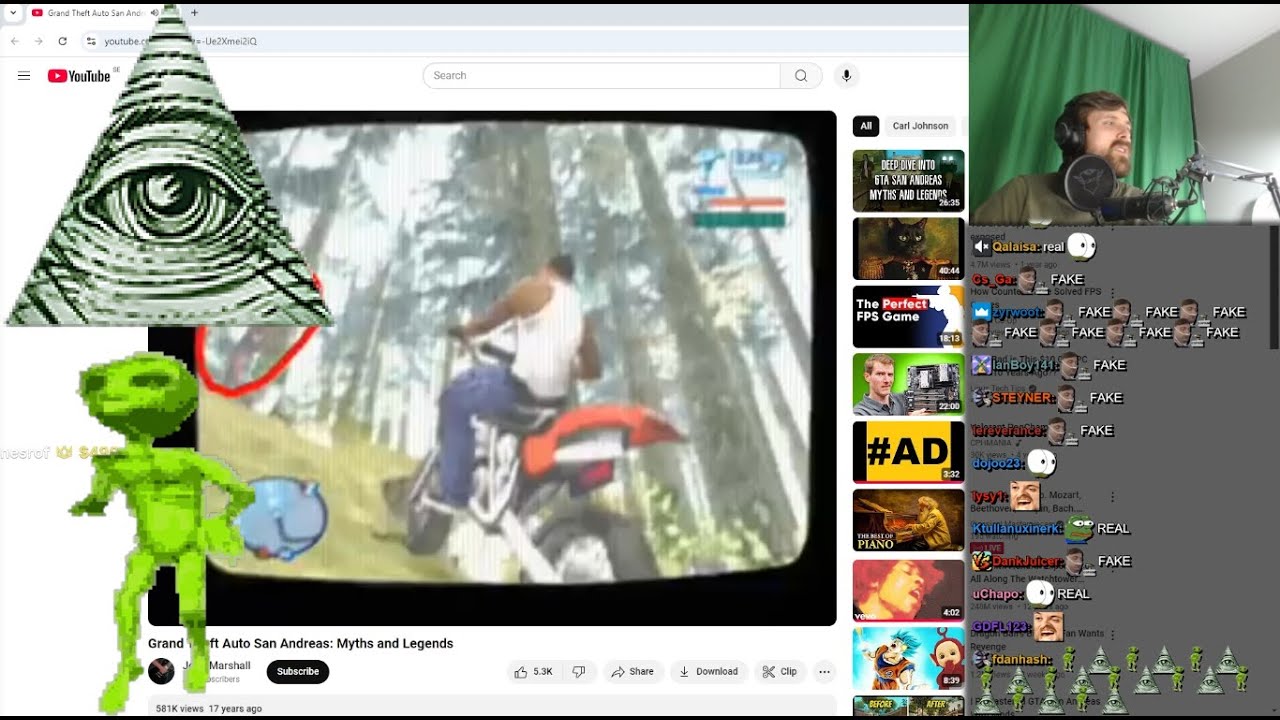Screen dimensions: 1280x720
Task: Open the more actions ellipsis menu
Action: click(825, 672)
